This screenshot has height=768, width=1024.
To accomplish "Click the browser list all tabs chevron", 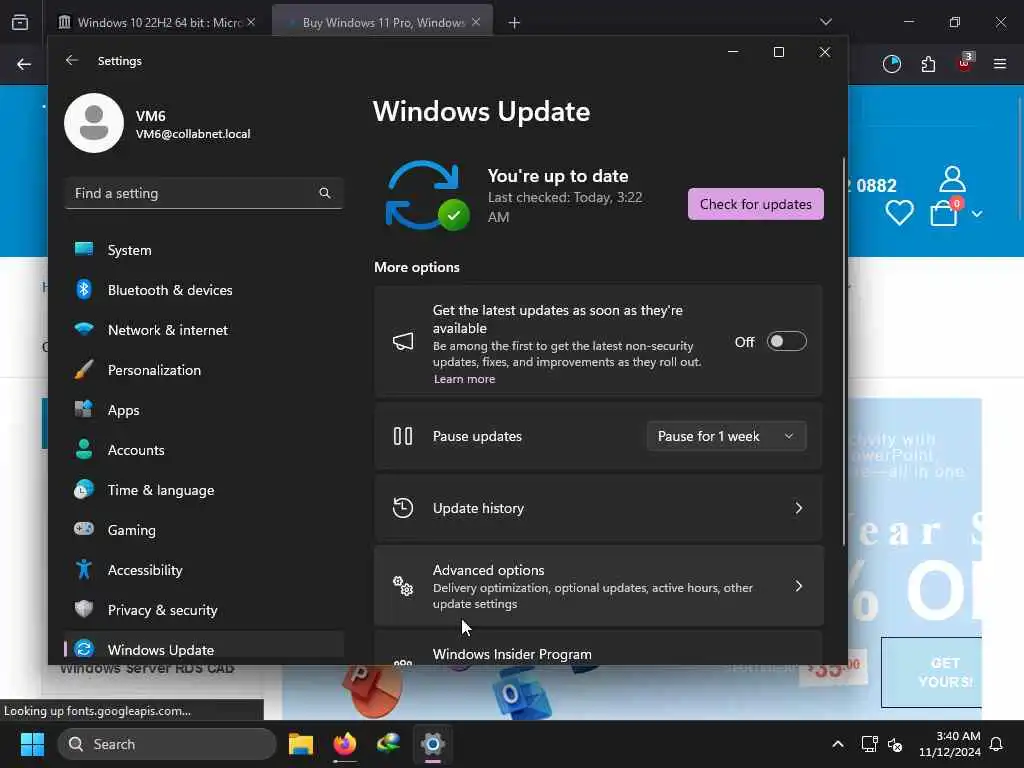I will click(x=826, y=22).
